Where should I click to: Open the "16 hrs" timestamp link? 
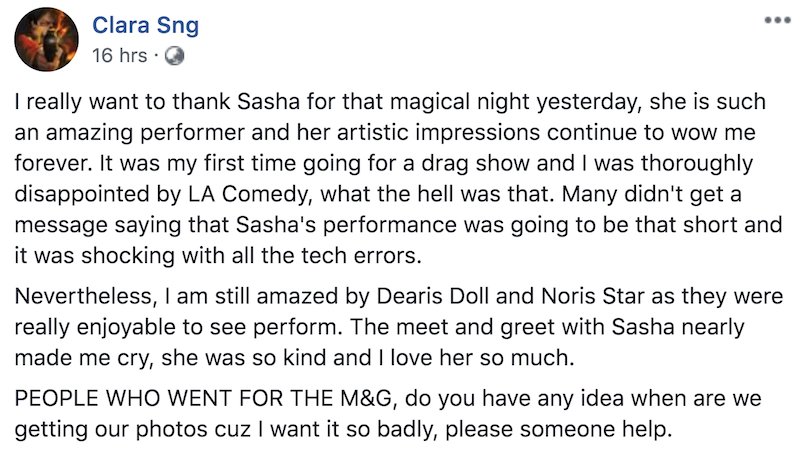point(119,55)
